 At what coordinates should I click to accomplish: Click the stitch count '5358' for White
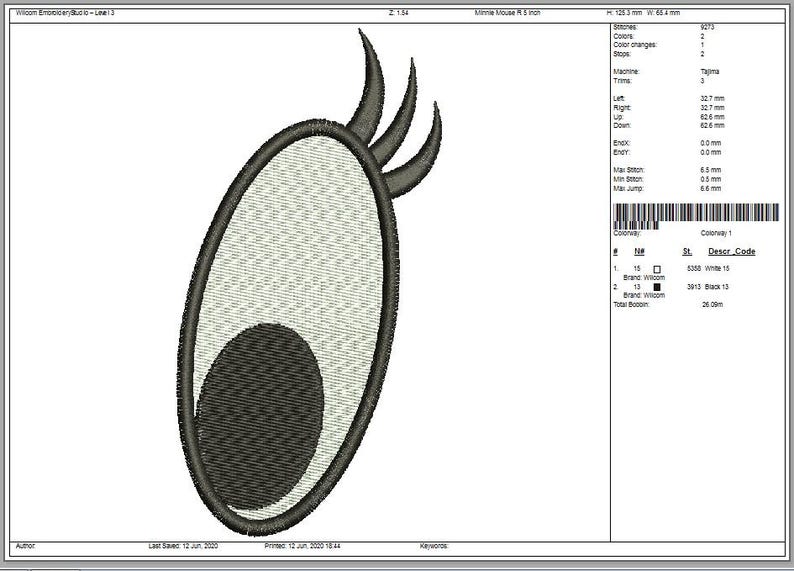[x=694, y=269]
